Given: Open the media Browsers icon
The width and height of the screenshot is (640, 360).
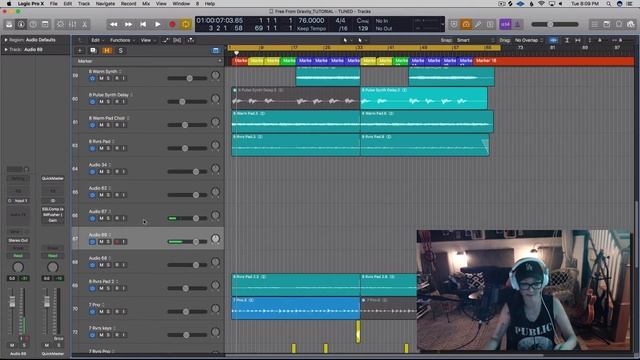Looking at the screenshot, I should pos(631,24).
